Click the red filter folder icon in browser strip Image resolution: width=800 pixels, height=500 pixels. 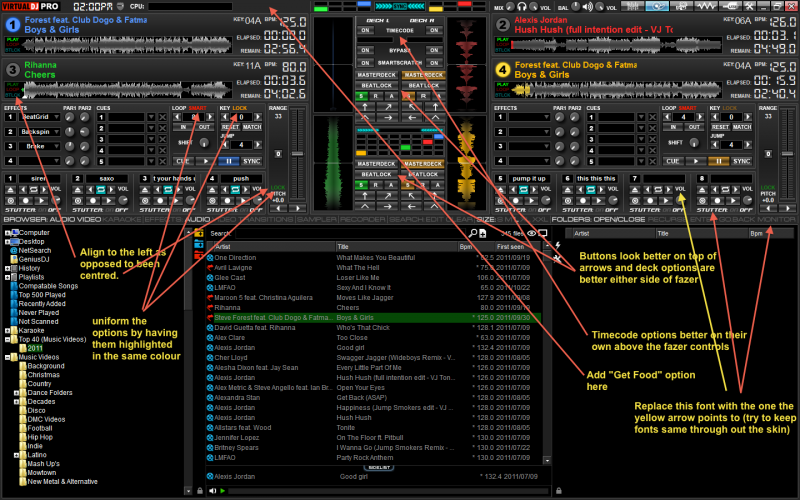click(x=199, y=255)
